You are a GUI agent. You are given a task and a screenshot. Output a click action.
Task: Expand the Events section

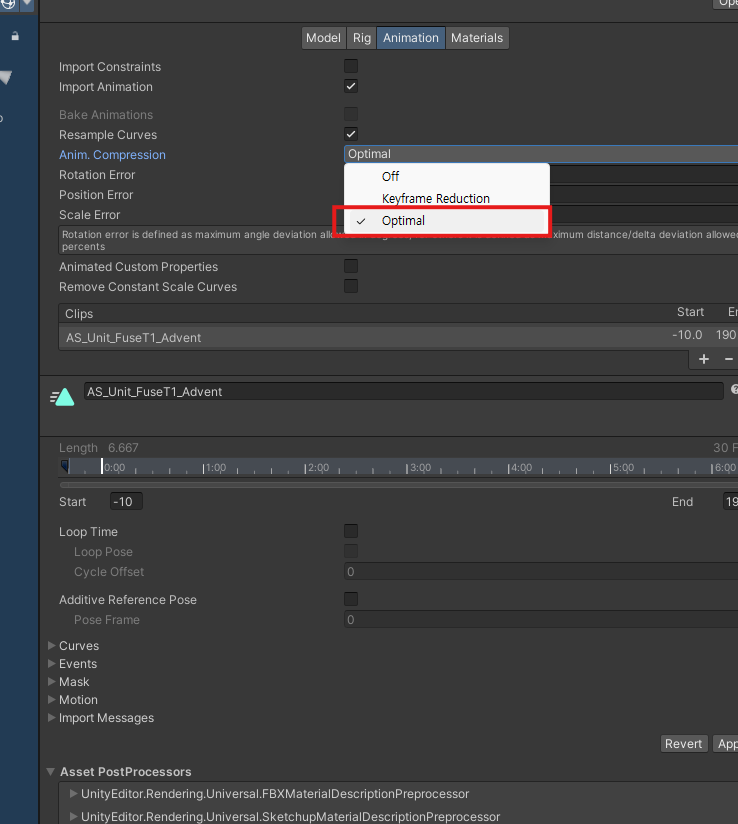[x=52, y=663]
